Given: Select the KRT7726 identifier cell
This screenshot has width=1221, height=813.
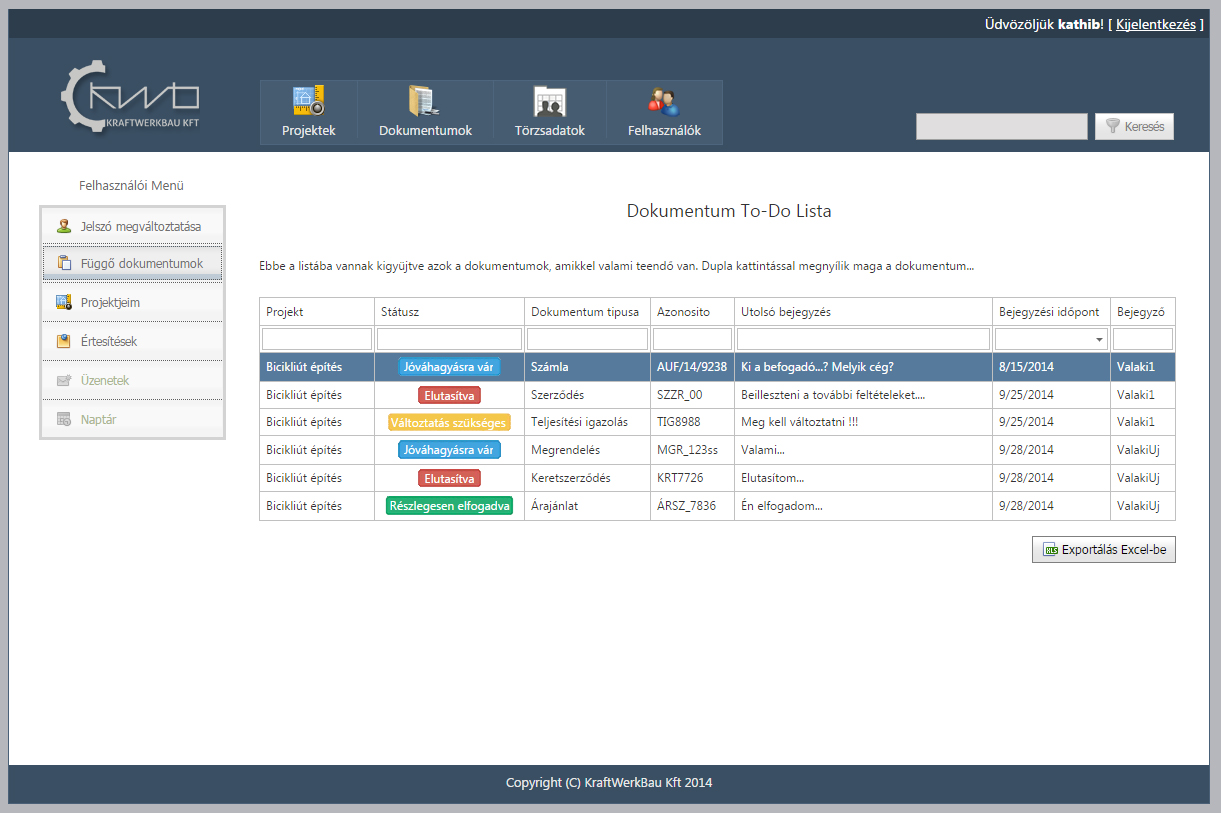Looking at the screenshot, I should point(692,478).
